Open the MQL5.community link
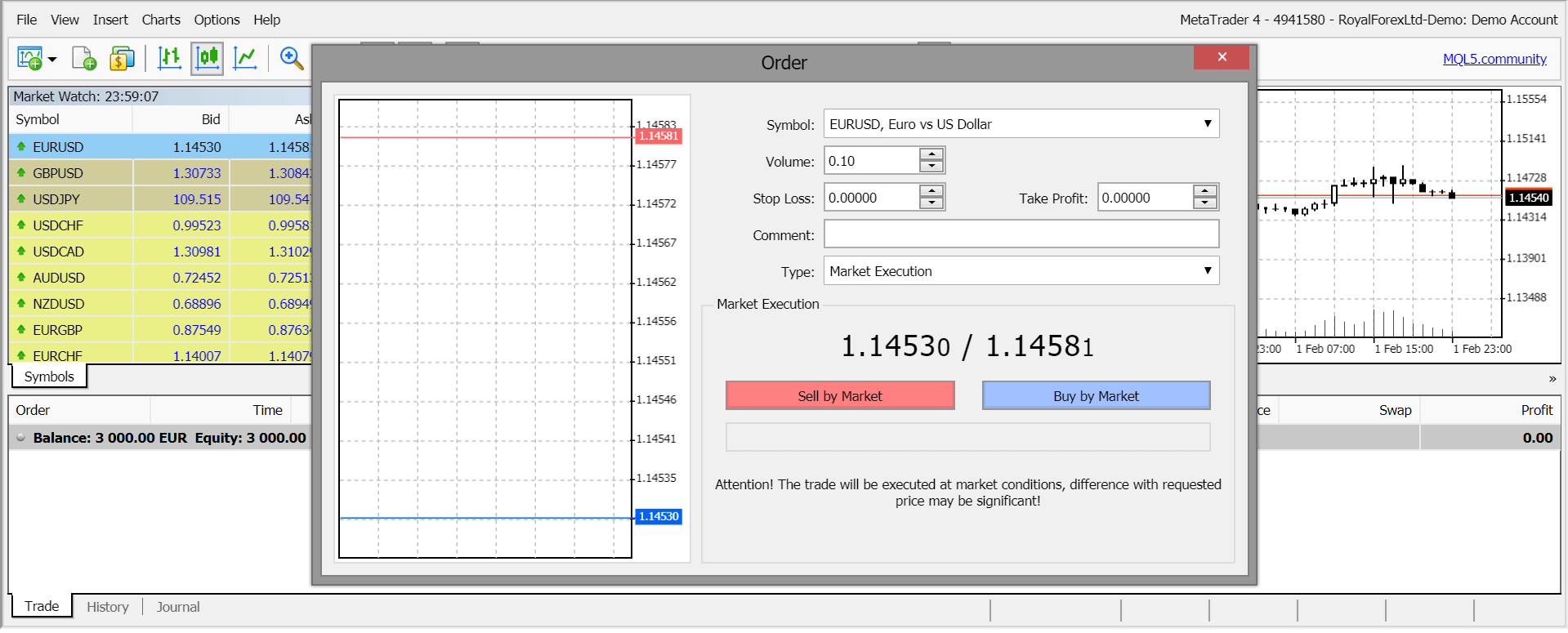1568x633 pixels. pos(1494,59)
